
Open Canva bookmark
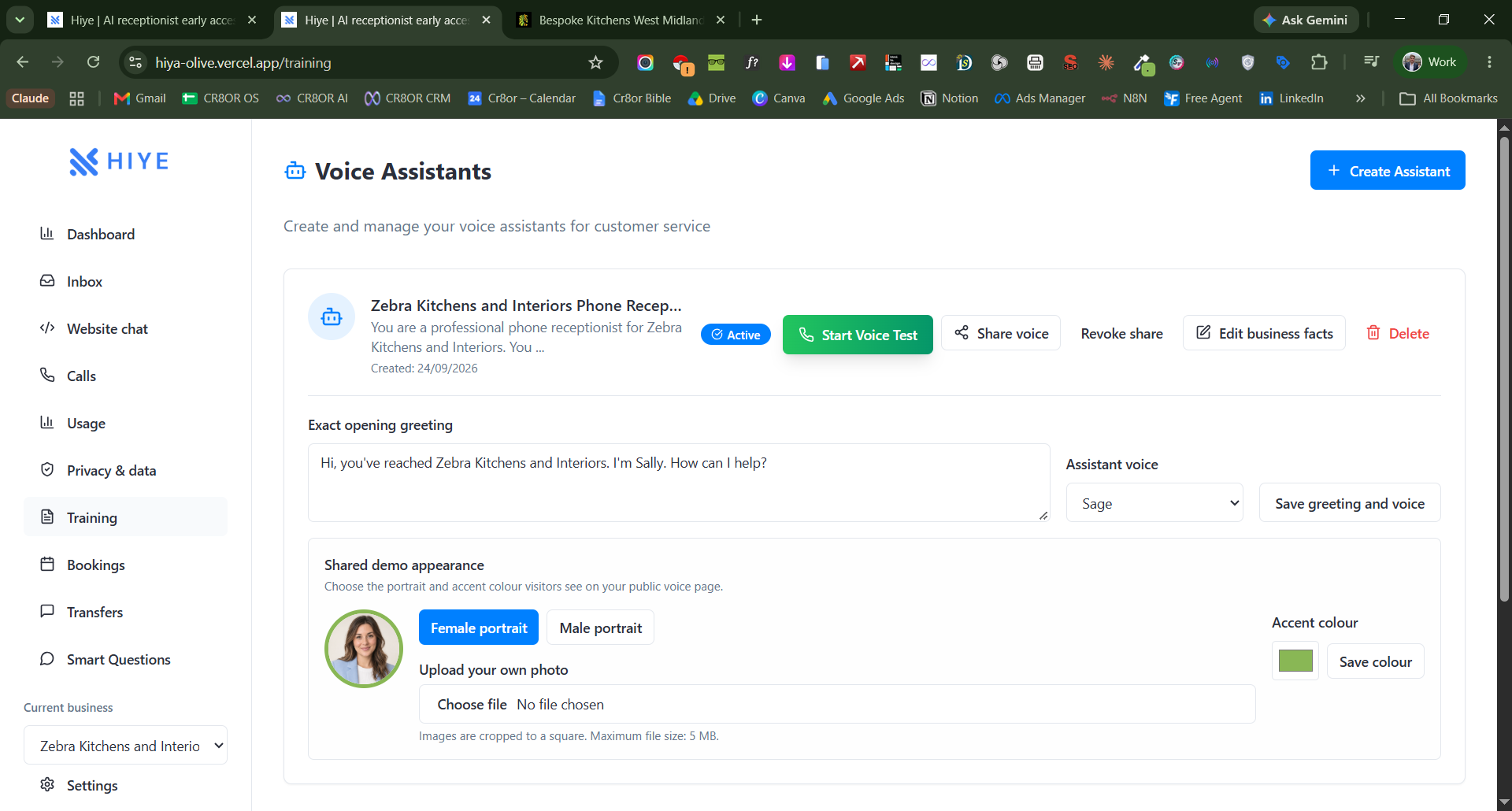pos(779,98)
